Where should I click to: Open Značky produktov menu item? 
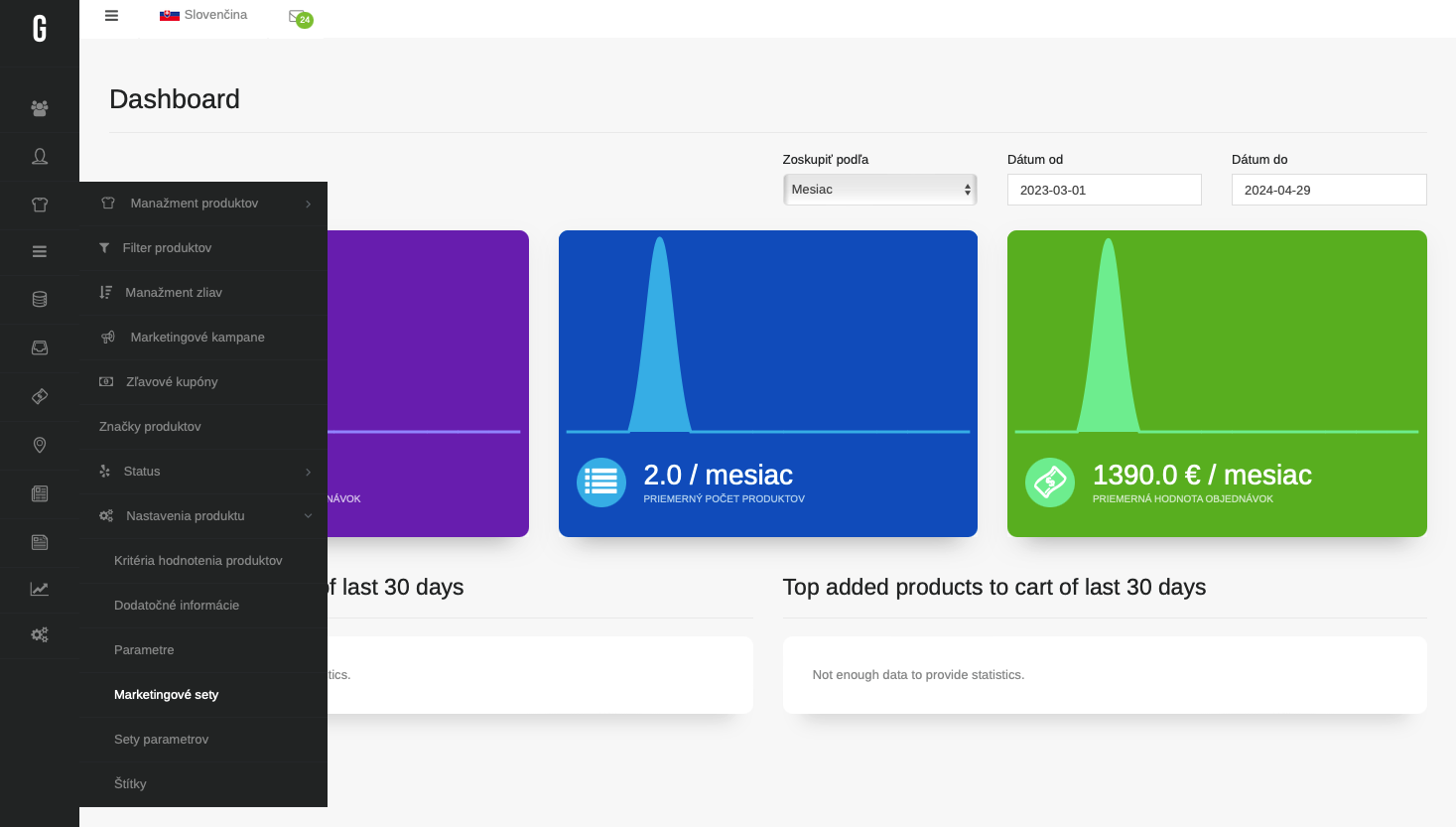tap(203, 427)
